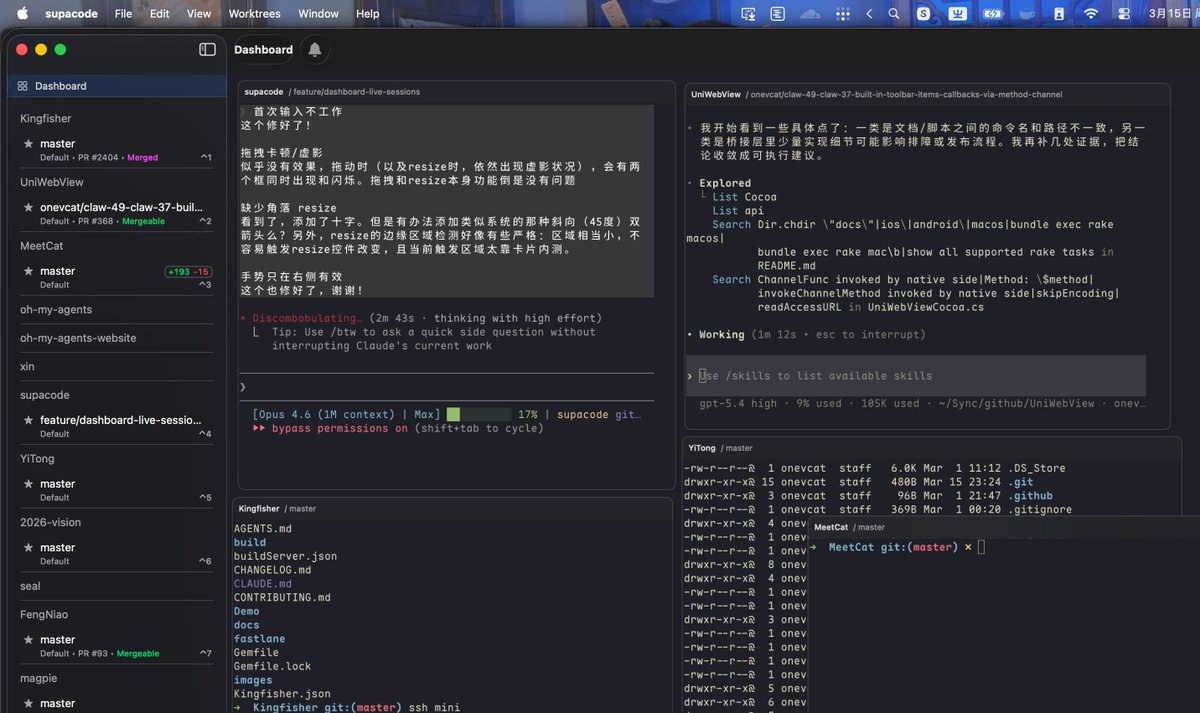
Task: Open the Edit menu
Action: click(x=159, y=13)
